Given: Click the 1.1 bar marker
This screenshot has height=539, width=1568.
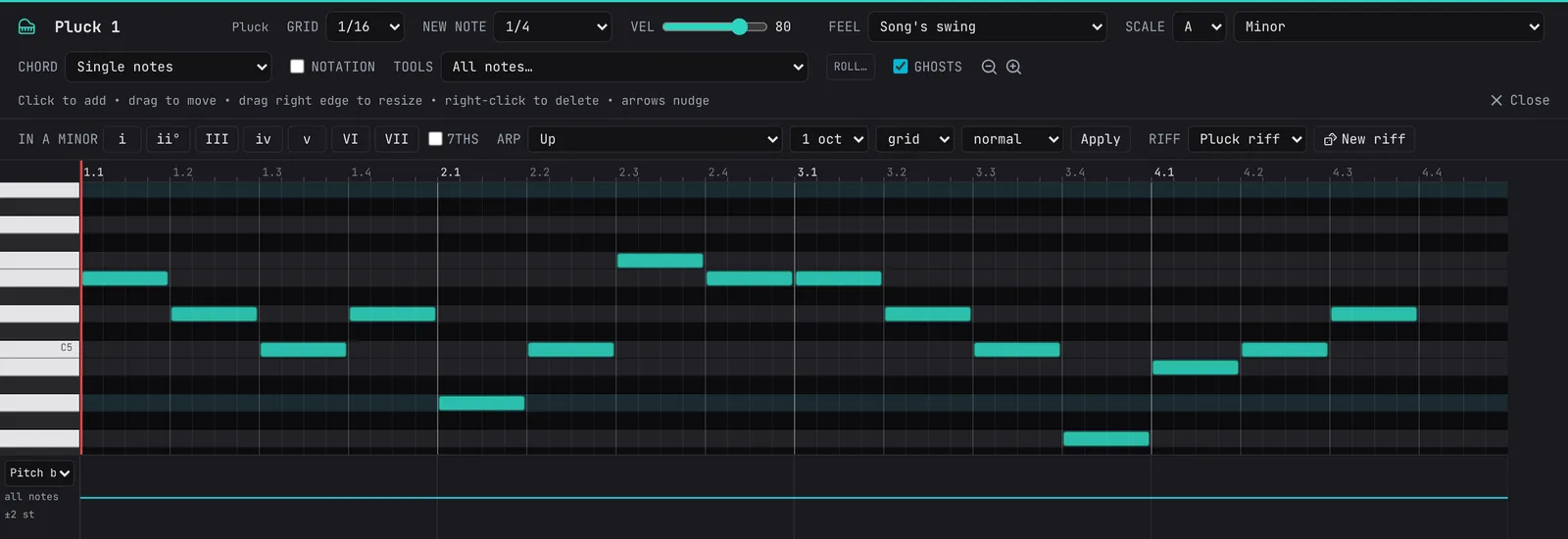Looking at the screenshot, I should [94, 171].
